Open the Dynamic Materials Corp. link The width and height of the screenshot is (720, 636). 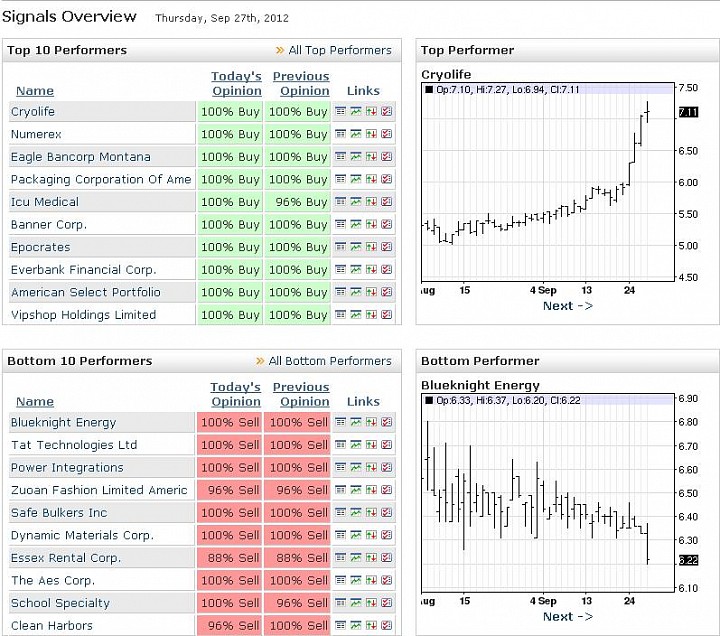tap(82, 535)
